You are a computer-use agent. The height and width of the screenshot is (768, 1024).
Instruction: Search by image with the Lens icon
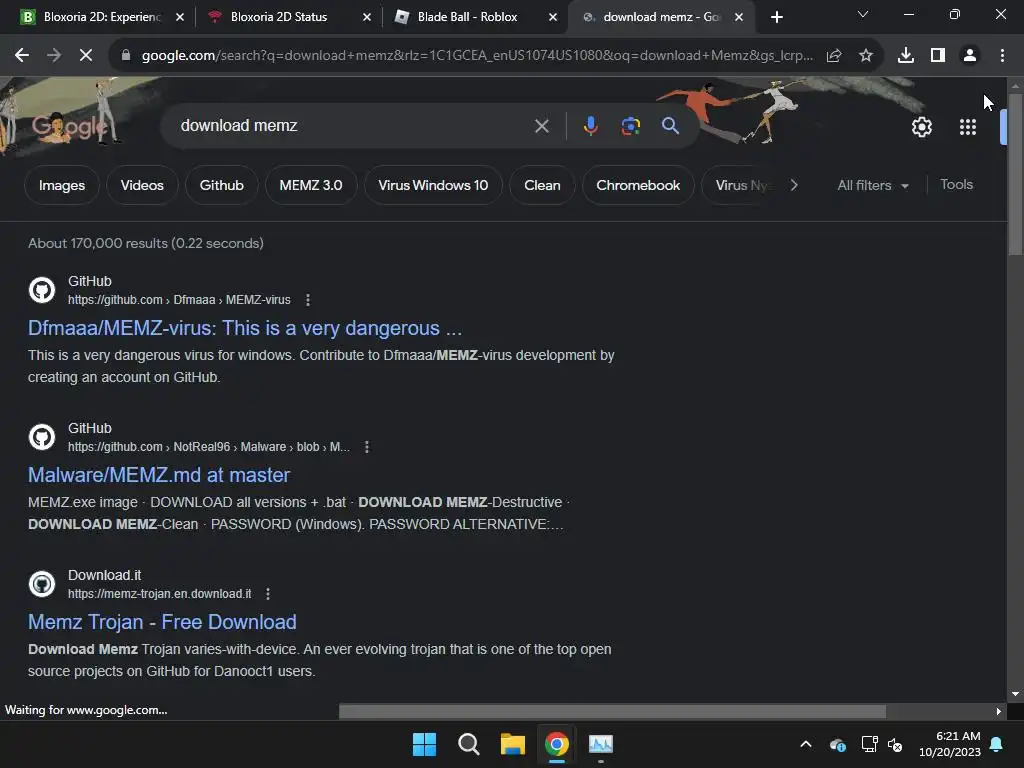pyautogui.click(x=630, y=126)
